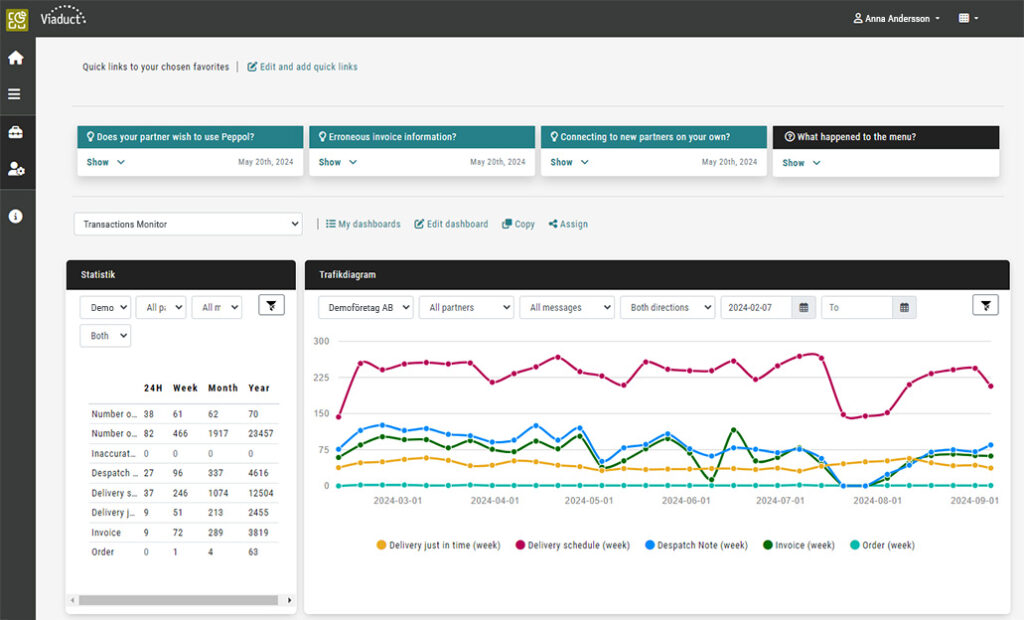Toggle Delivery schedule (week) legend series
The image size is (1024, 620).
[572, 545]
